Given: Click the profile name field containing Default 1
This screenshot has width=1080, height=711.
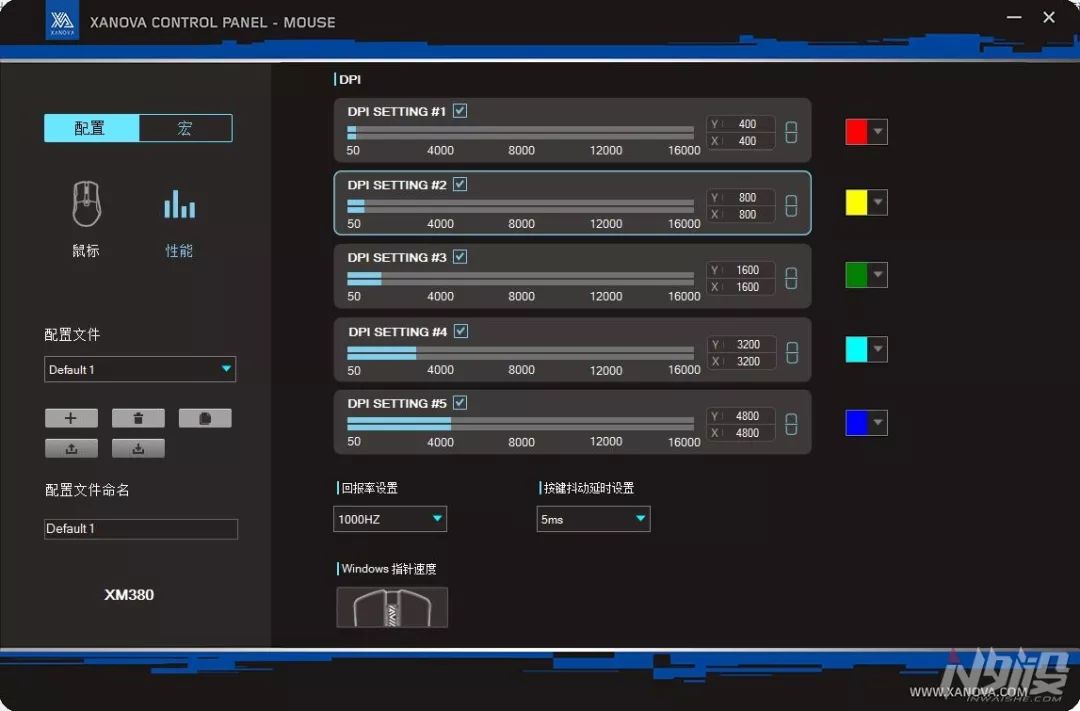Looking at the screenshot, I should coord(141,529).
